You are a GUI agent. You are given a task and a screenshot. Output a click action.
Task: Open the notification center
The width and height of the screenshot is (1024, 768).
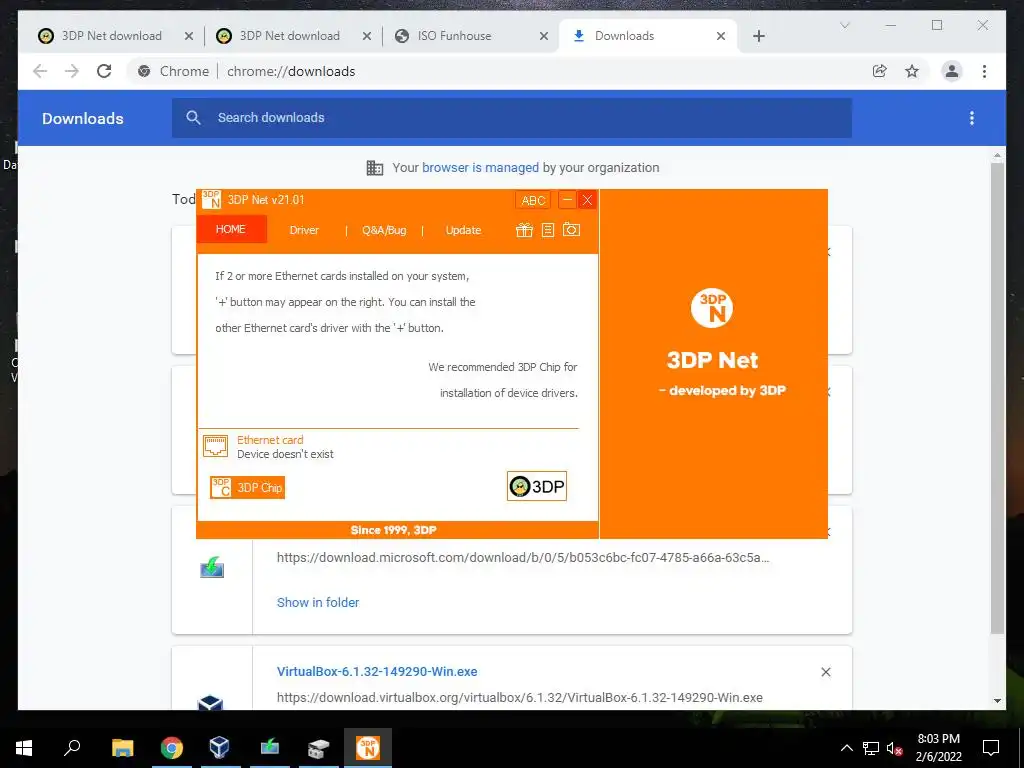[x=991, y=748]
